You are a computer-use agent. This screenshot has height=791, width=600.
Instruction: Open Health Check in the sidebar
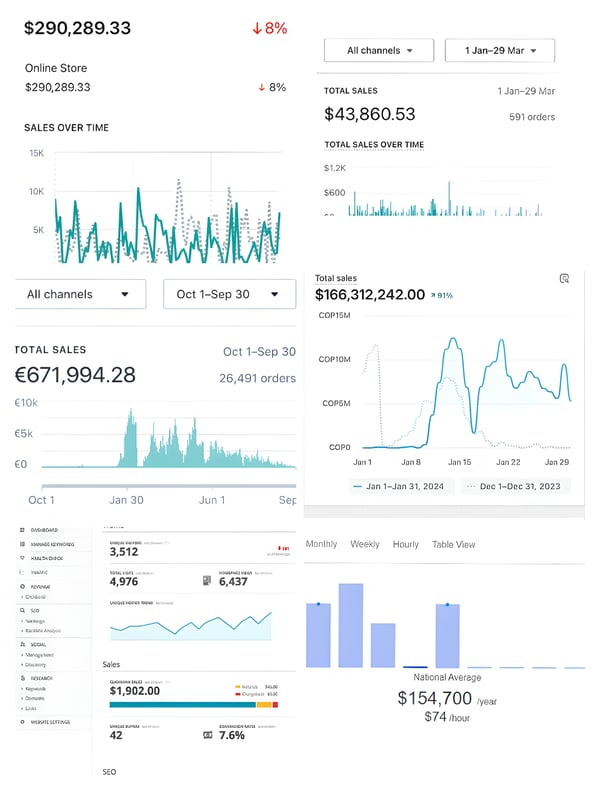click(46, 558)
